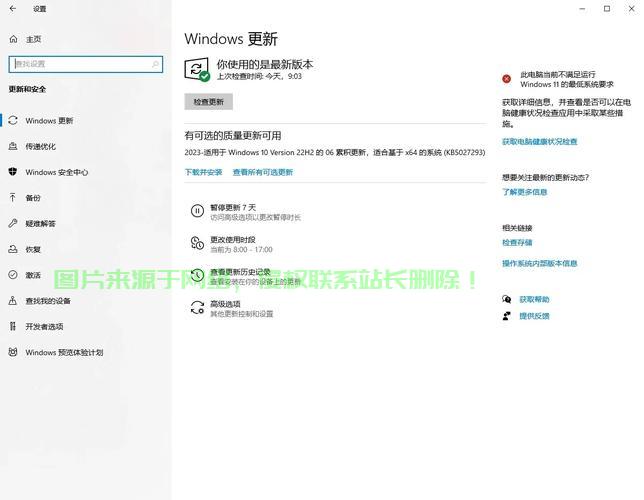Open 更改使用时段 option
Viewport: 644px width, 500px height.
click(x=232, y=244)
